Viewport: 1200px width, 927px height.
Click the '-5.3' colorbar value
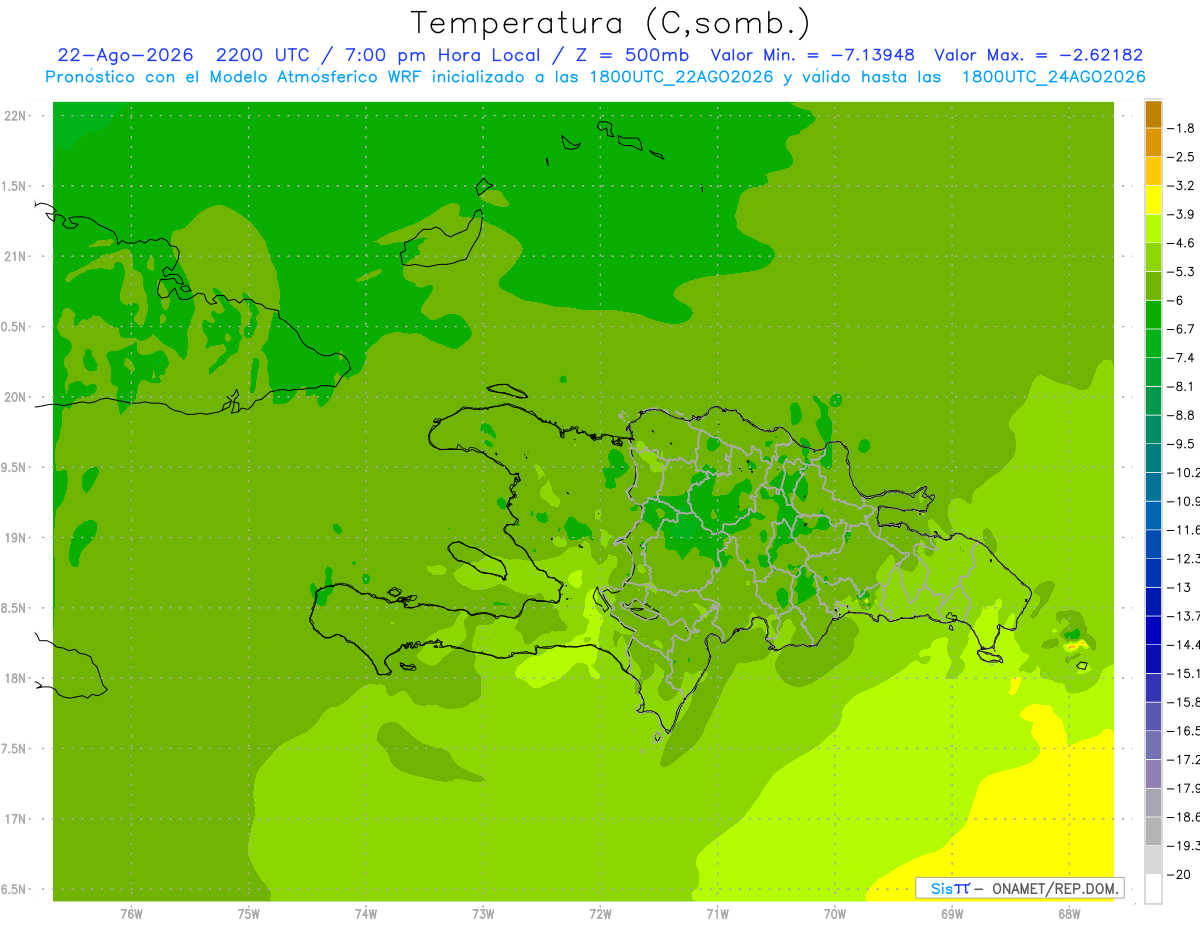tap(1181, 271)
